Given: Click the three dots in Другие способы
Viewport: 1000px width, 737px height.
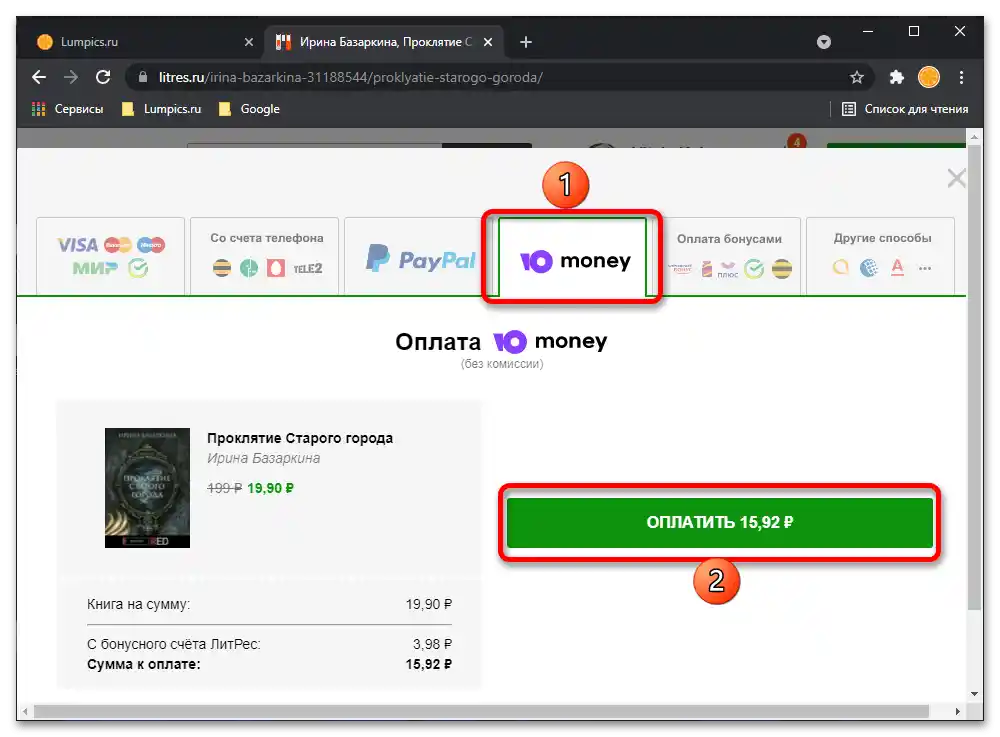Looking at the screenshot, I should coord(925,268).
